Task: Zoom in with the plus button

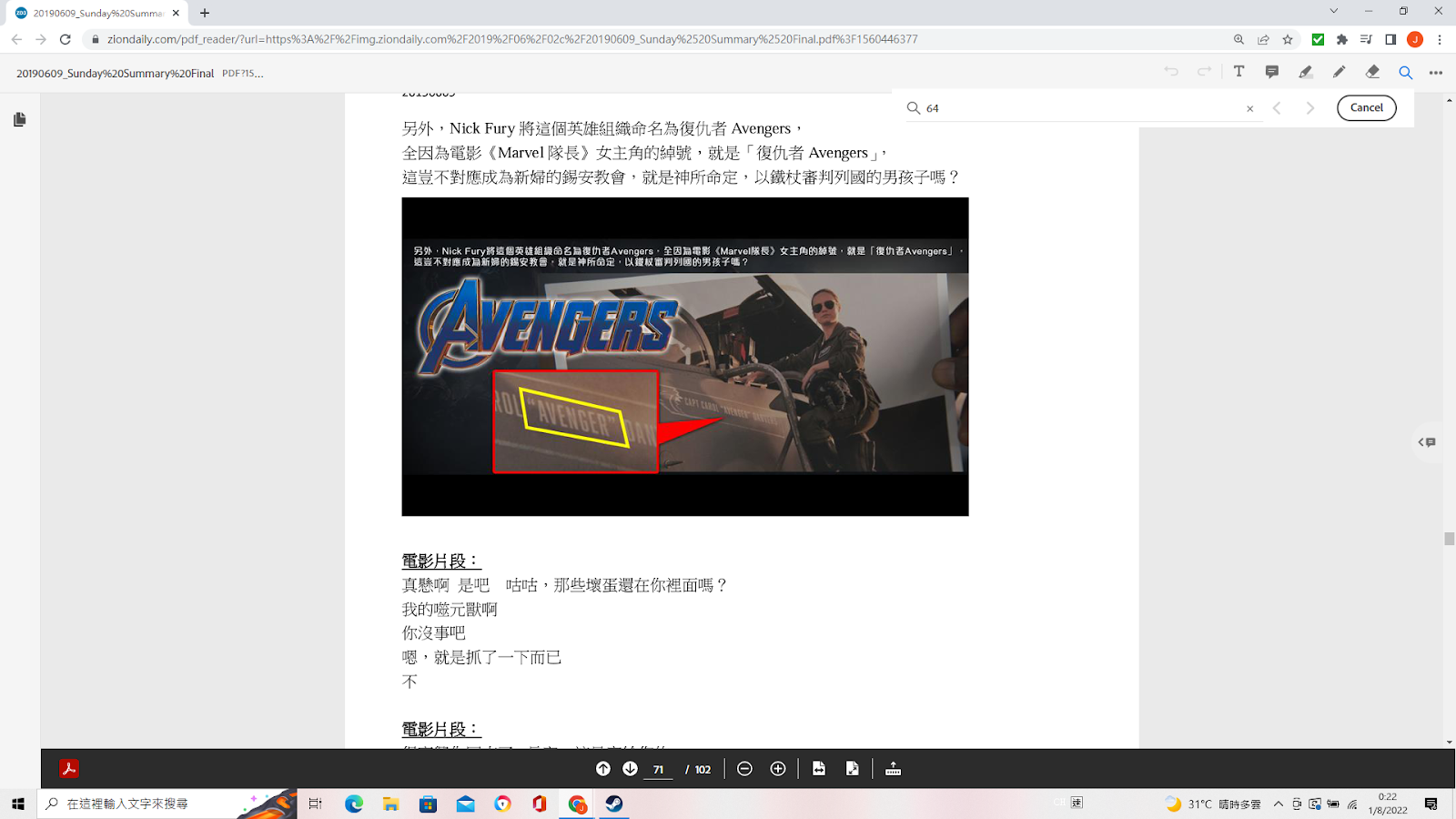Action: click(x=778, y=769)
